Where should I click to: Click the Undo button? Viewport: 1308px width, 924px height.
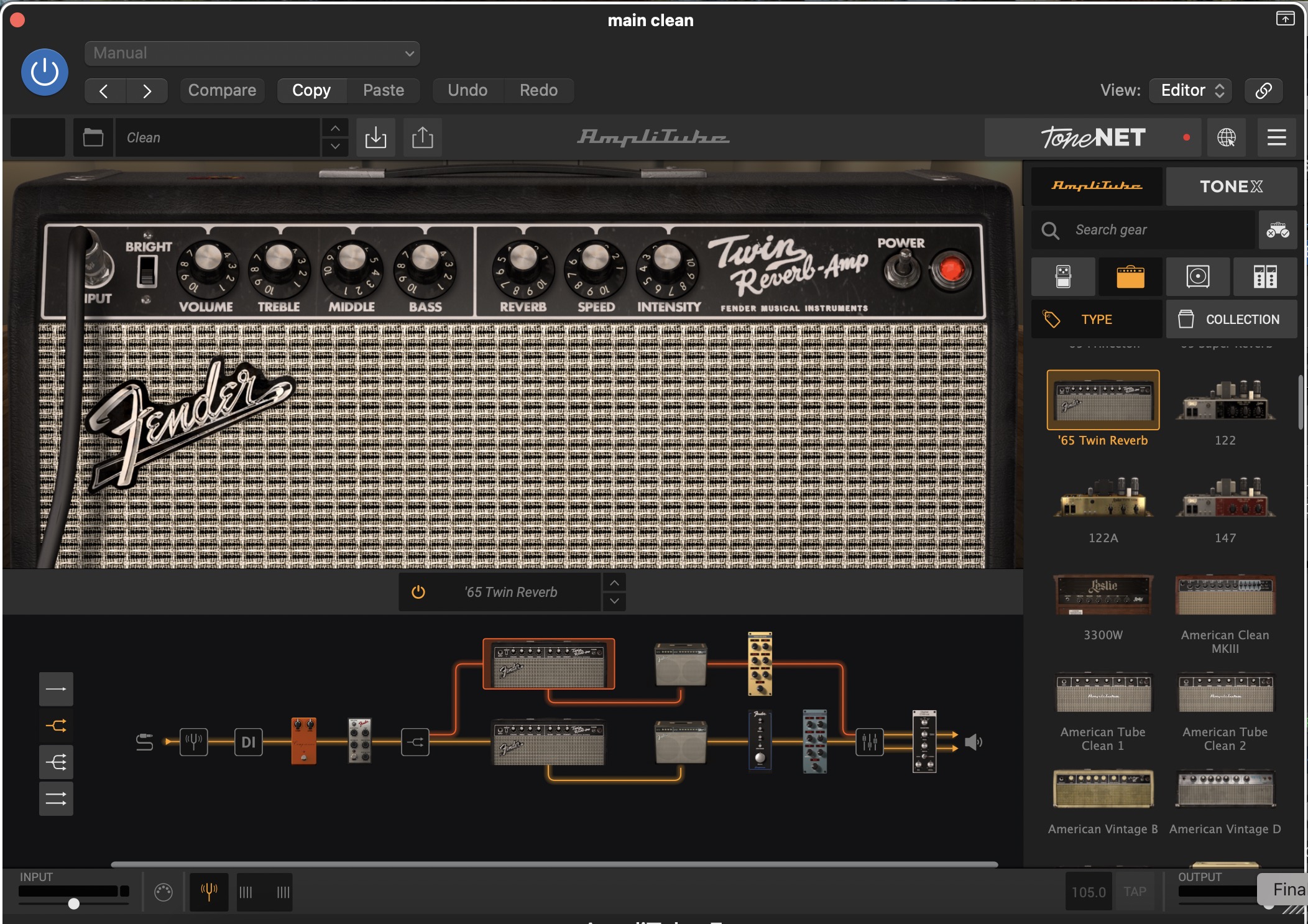pyautogui.click(x=467, y=91)
